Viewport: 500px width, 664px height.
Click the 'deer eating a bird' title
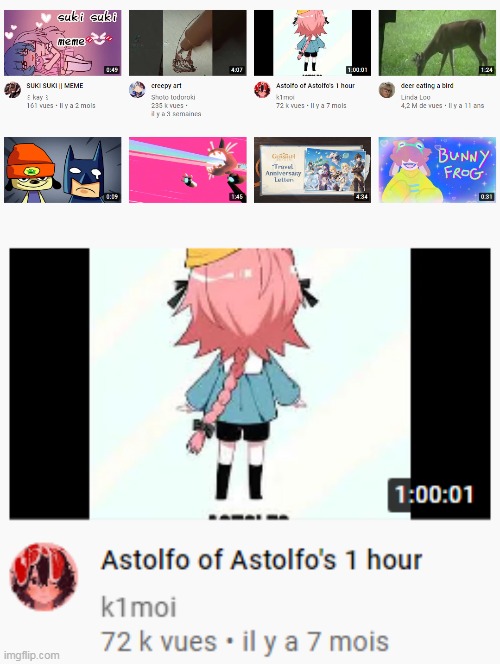427,86
